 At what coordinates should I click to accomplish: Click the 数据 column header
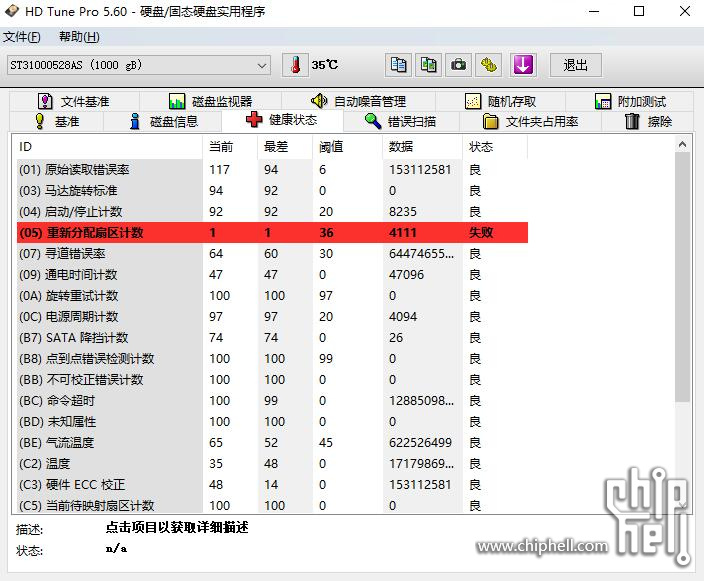coord(422,147)
